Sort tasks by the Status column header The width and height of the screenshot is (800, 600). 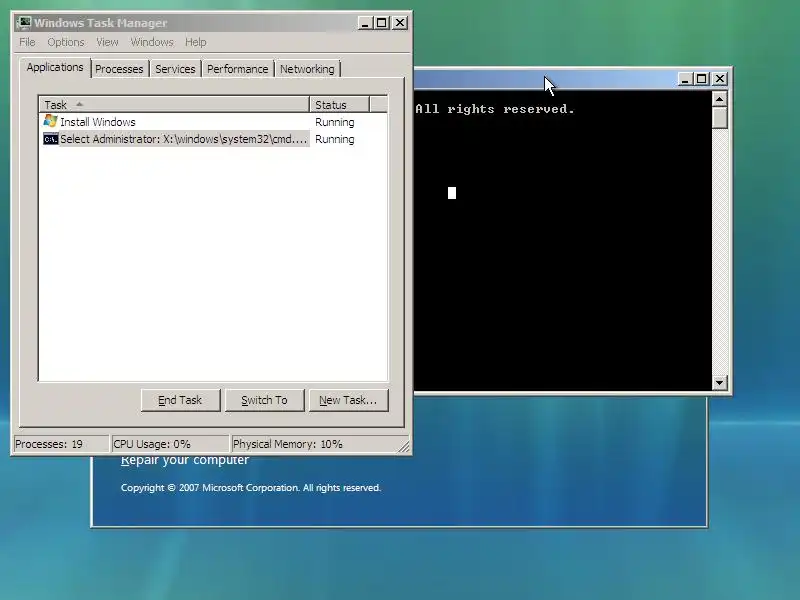[339, 105]
